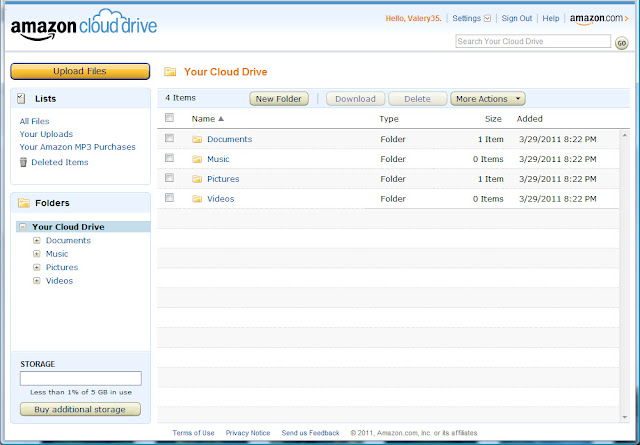The image size is (640, 445).
Task: Click the Type column header
Action: point(389,119)
